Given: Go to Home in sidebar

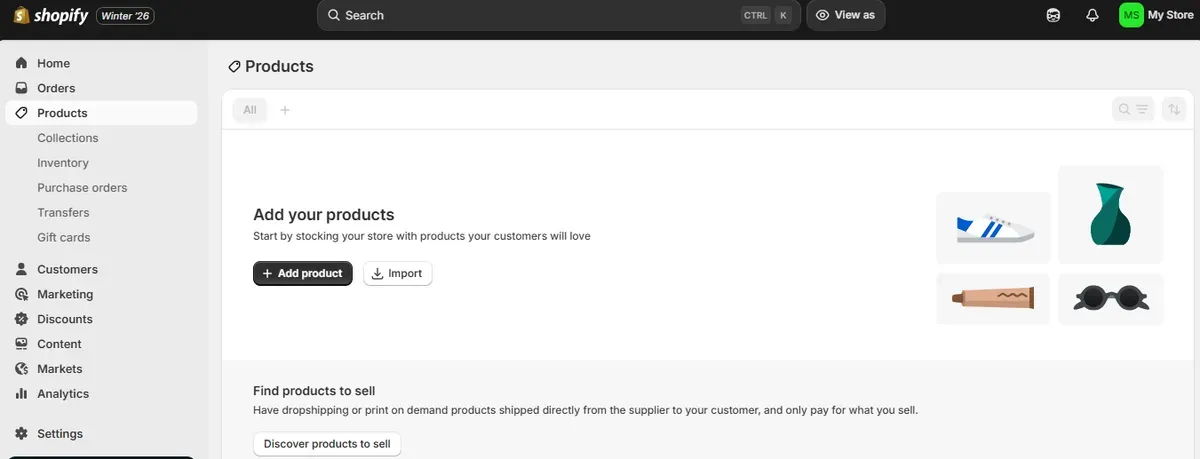Looking at the screenshot, I should 101,63.
